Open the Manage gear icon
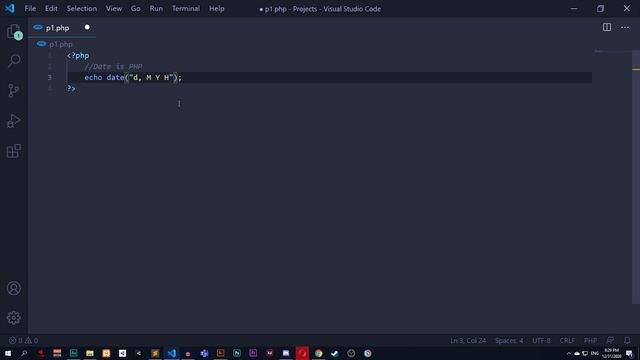This screenshot has width=640, height=360. [x=14, y=318]
